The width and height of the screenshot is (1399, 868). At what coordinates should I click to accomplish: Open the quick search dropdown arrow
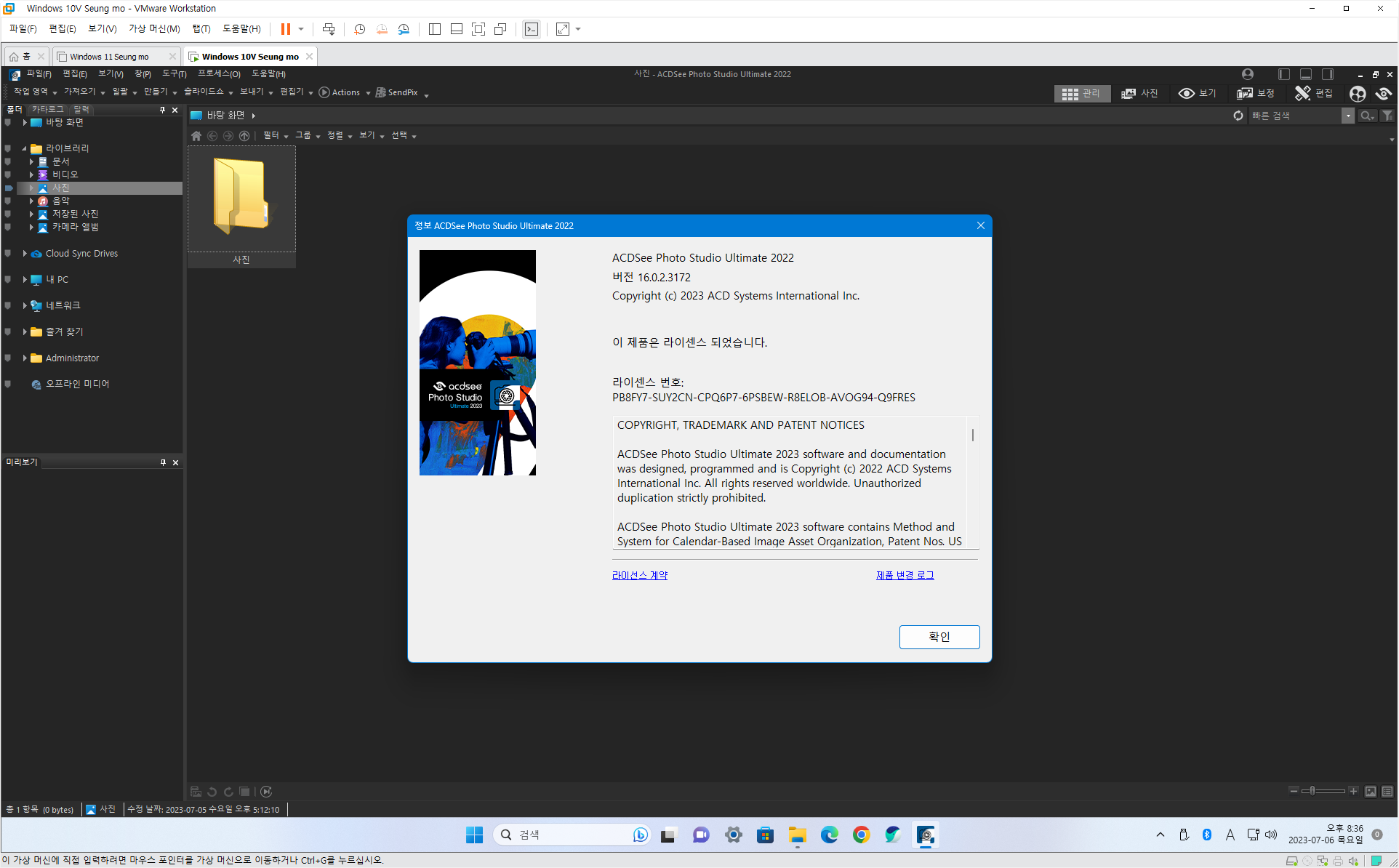1348,116
